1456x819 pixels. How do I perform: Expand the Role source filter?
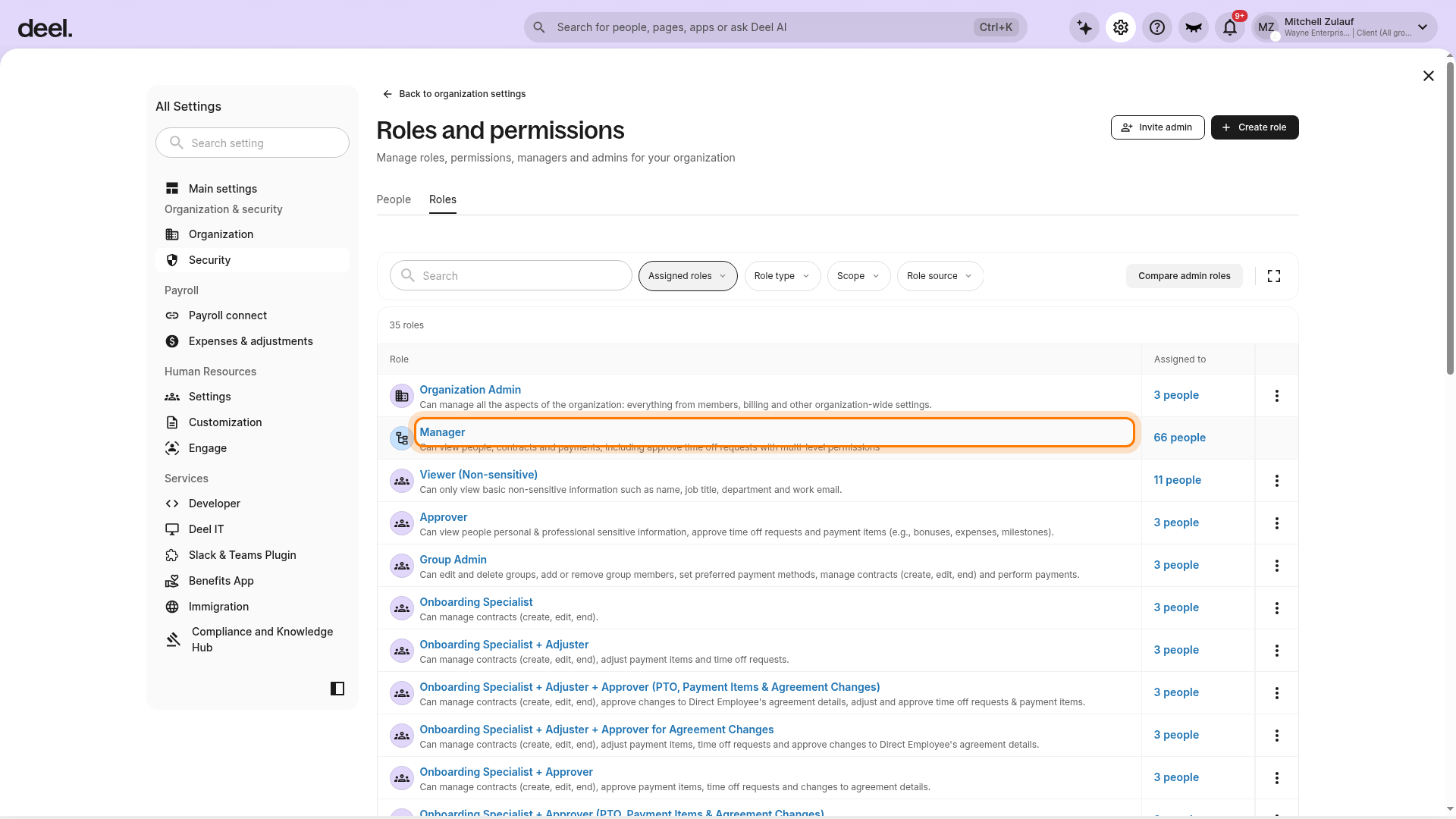click(940, 276)
